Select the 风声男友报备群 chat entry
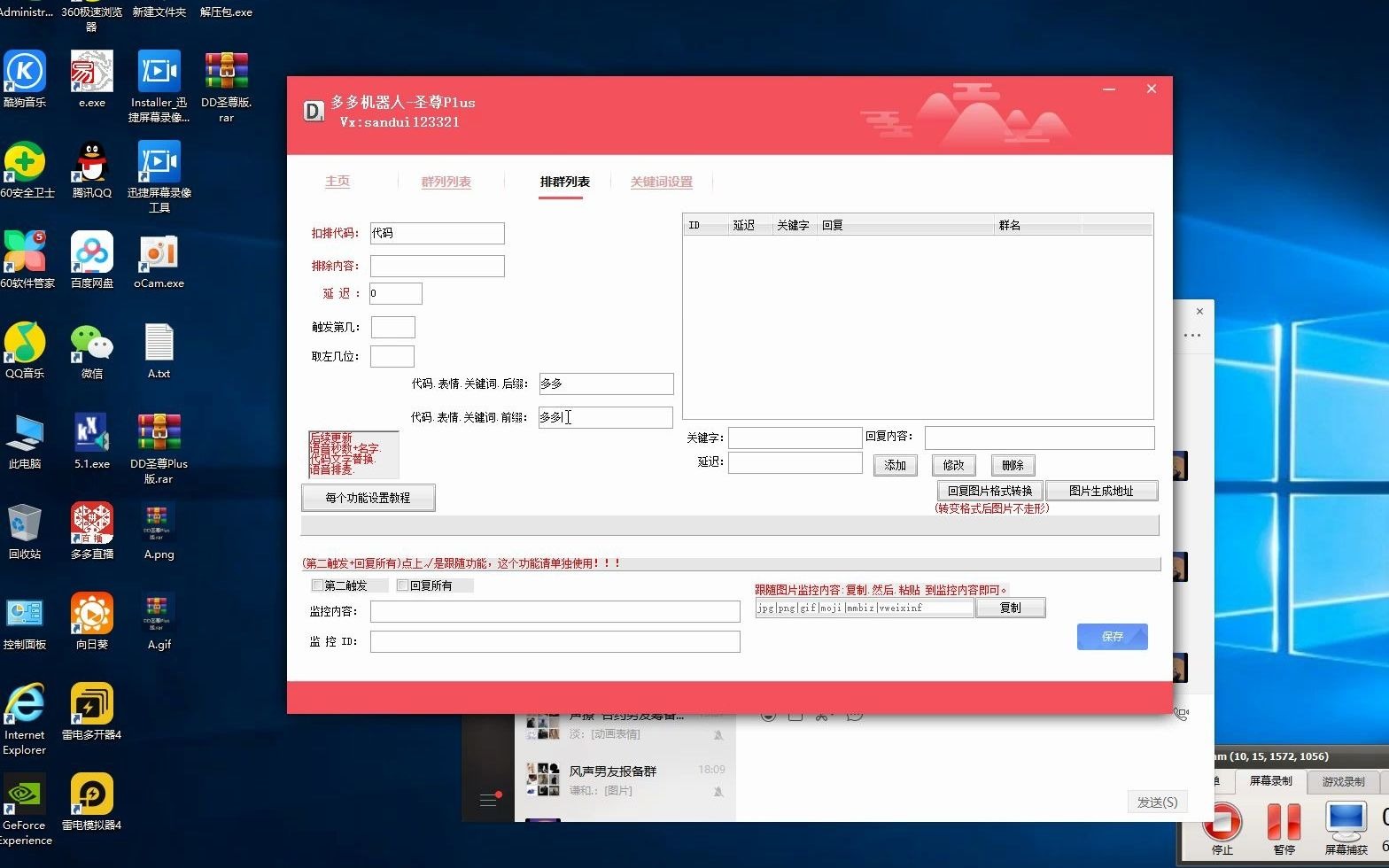Viewport: 1389px width, 868px height. [625, 780]
